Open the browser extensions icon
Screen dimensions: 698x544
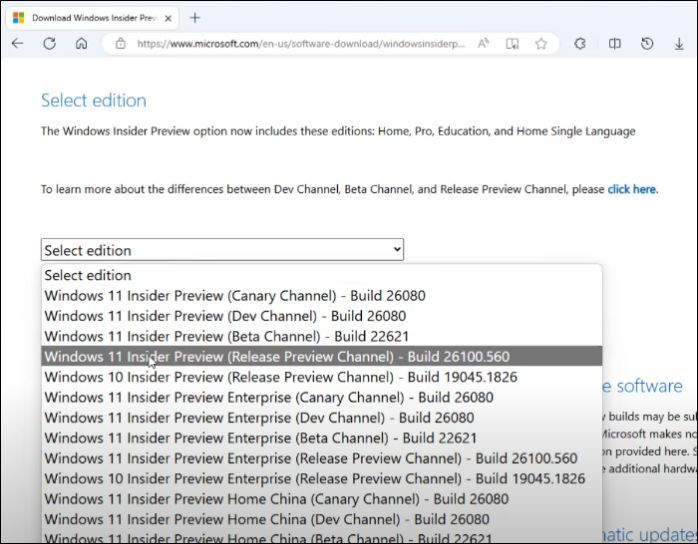point(579,44)
